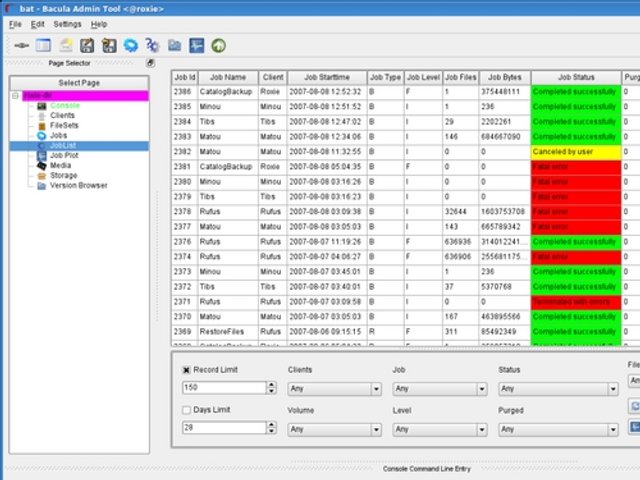Sort by the Job Bytes column header
The width and height of the screenshot is (640, 480).
(504, 77)
